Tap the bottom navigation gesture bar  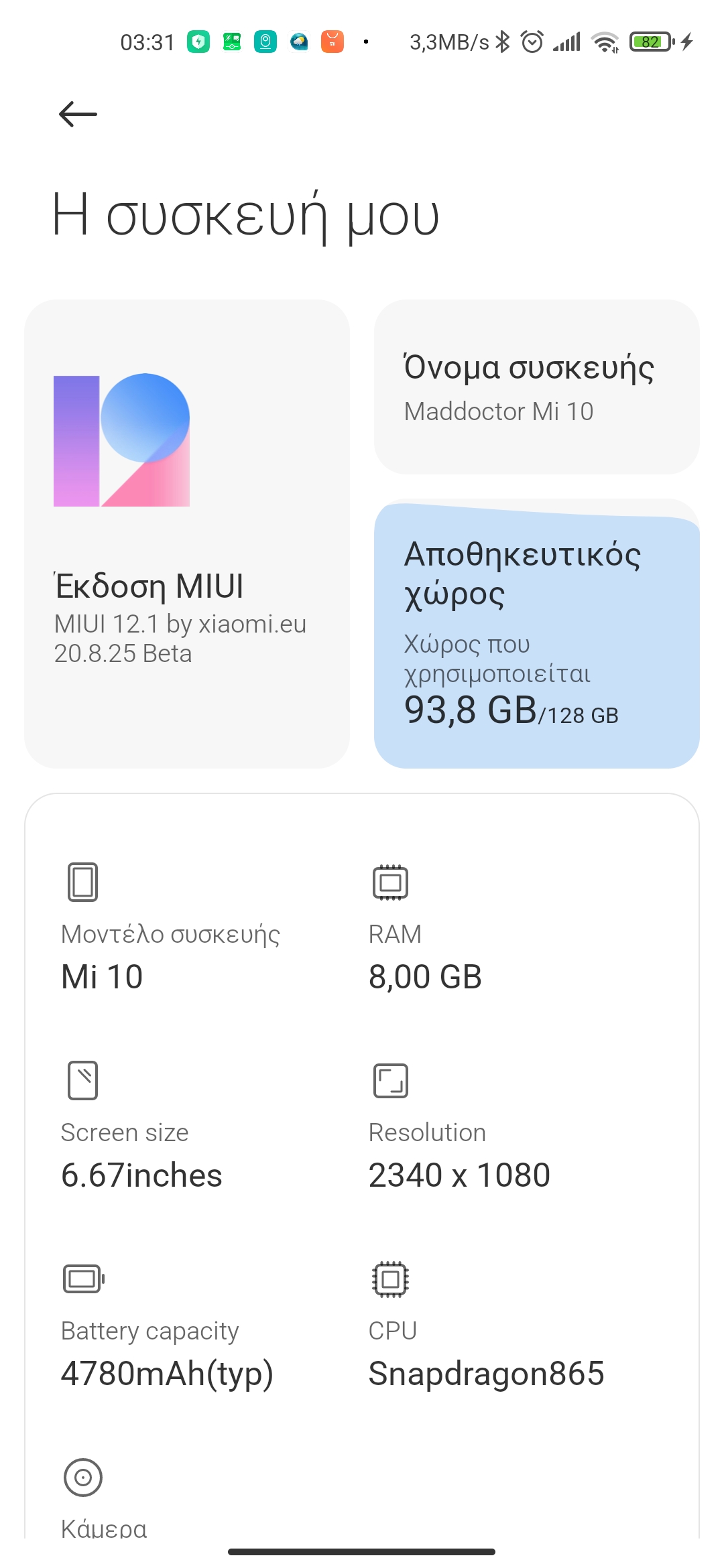[x=362, y=1551]
